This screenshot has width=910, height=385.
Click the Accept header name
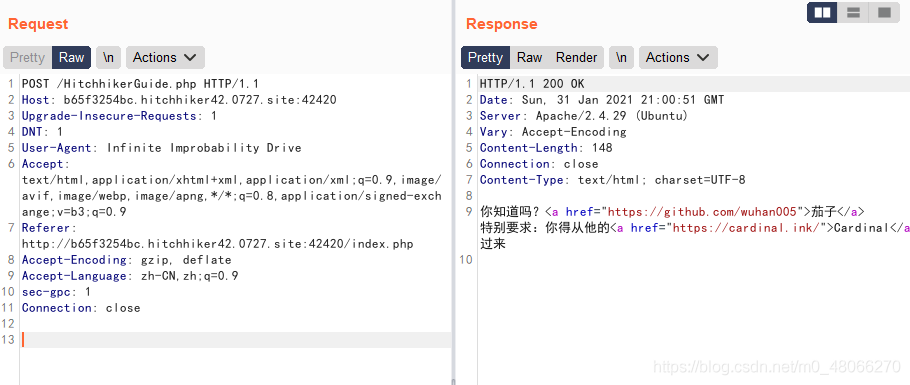pyautogui.click(x=44, y=164)
